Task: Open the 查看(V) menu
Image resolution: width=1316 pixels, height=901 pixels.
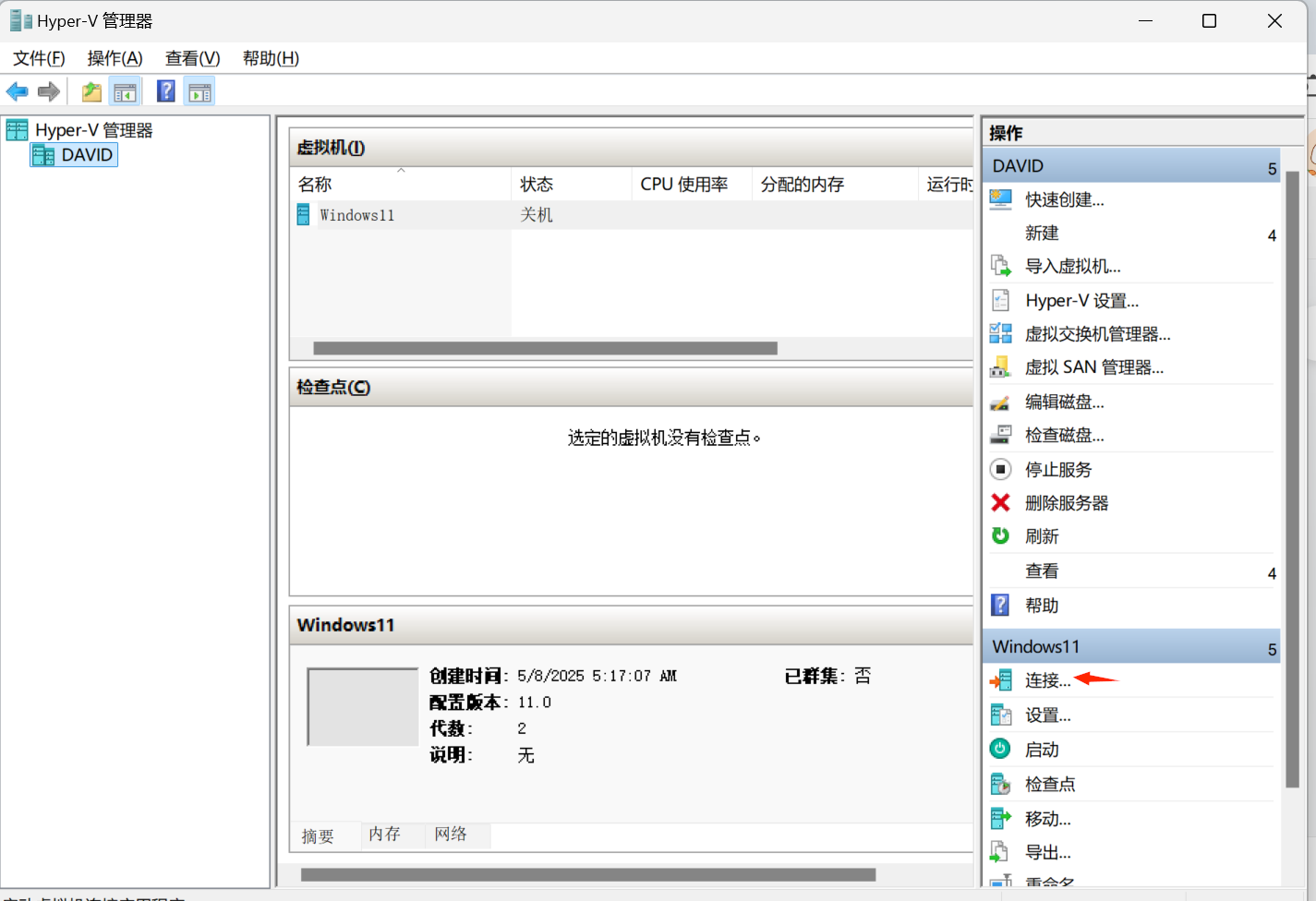Action: click(x=192, y=58)
